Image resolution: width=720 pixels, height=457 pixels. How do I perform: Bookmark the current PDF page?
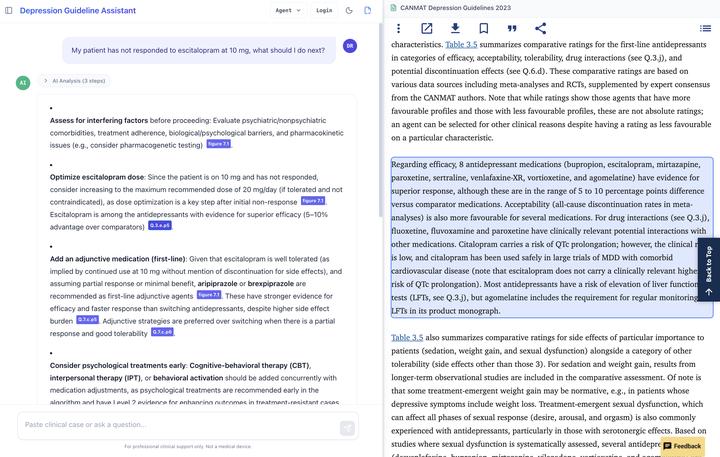483,29
